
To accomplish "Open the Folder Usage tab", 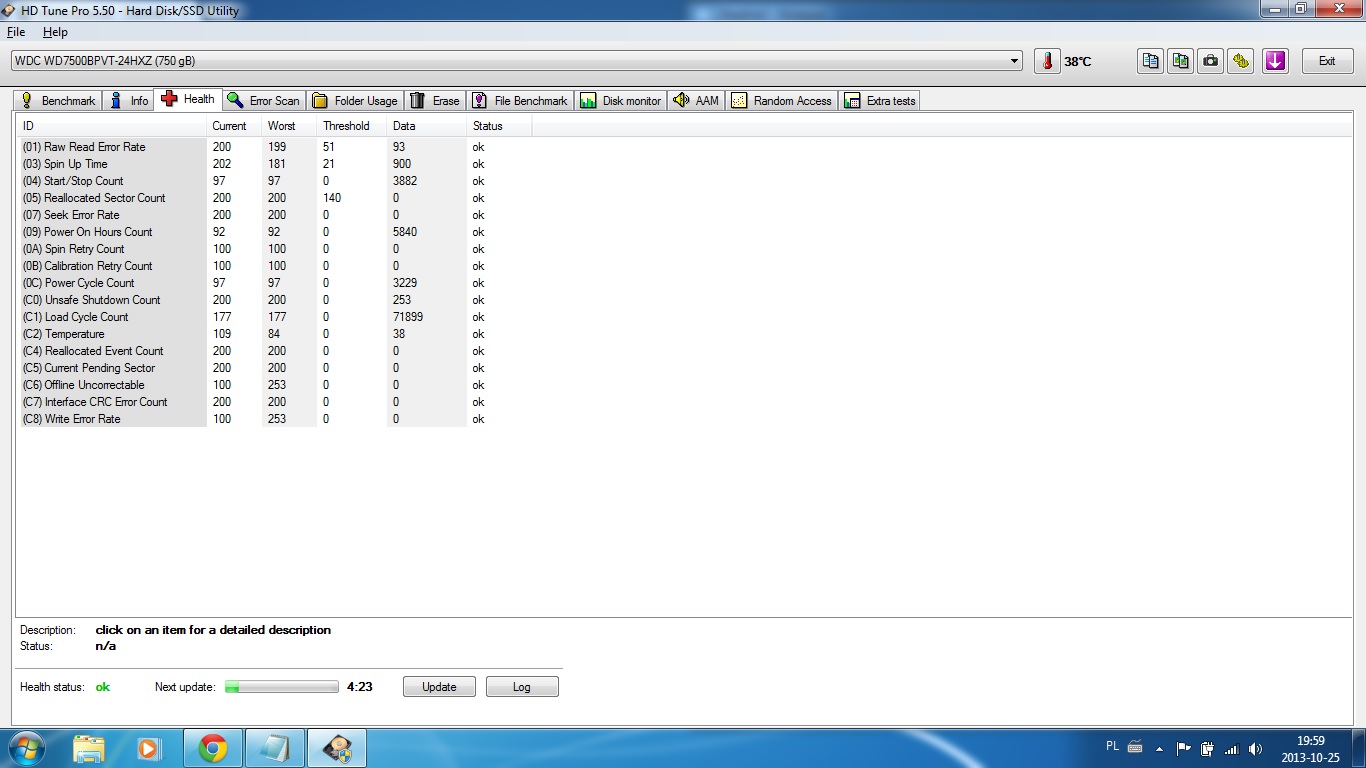I will click(x=354, y=101).
